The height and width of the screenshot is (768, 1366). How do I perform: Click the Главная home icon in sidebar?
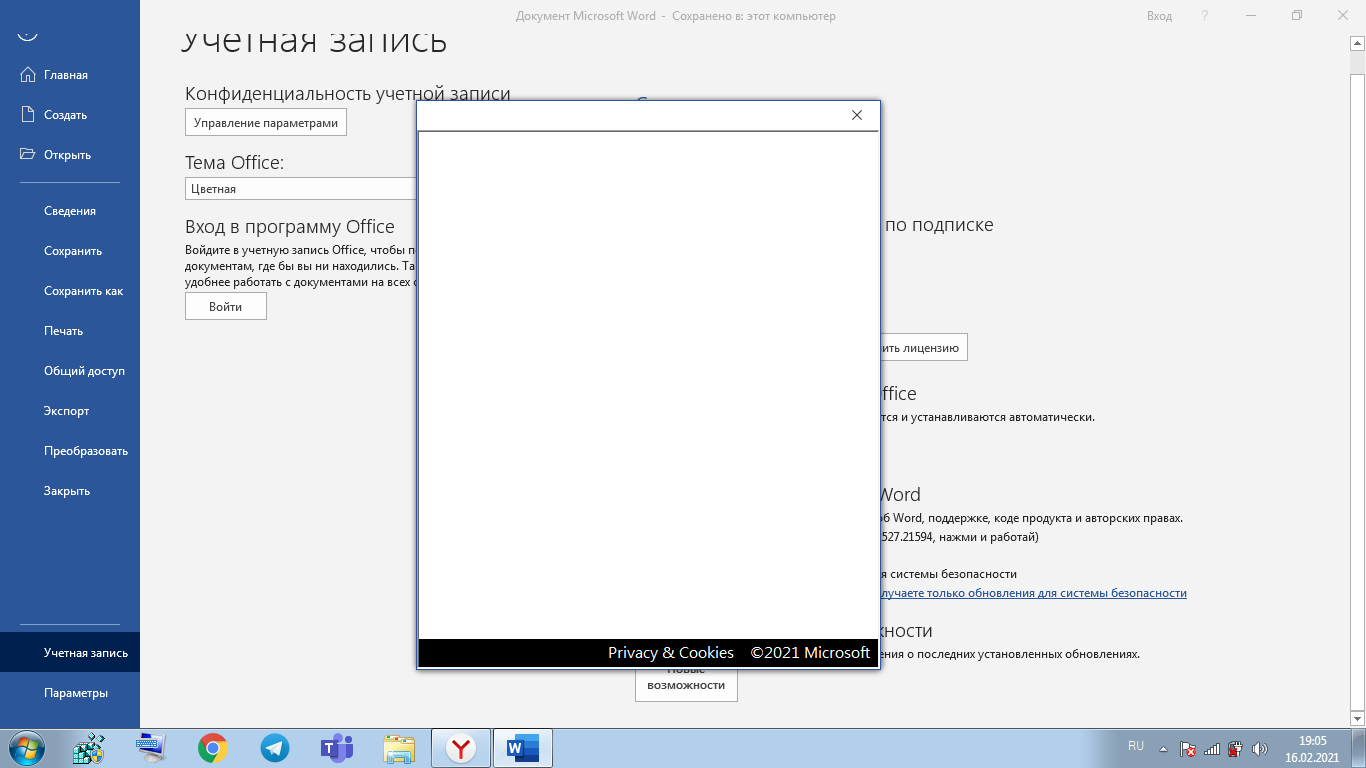tap(28, 75)
